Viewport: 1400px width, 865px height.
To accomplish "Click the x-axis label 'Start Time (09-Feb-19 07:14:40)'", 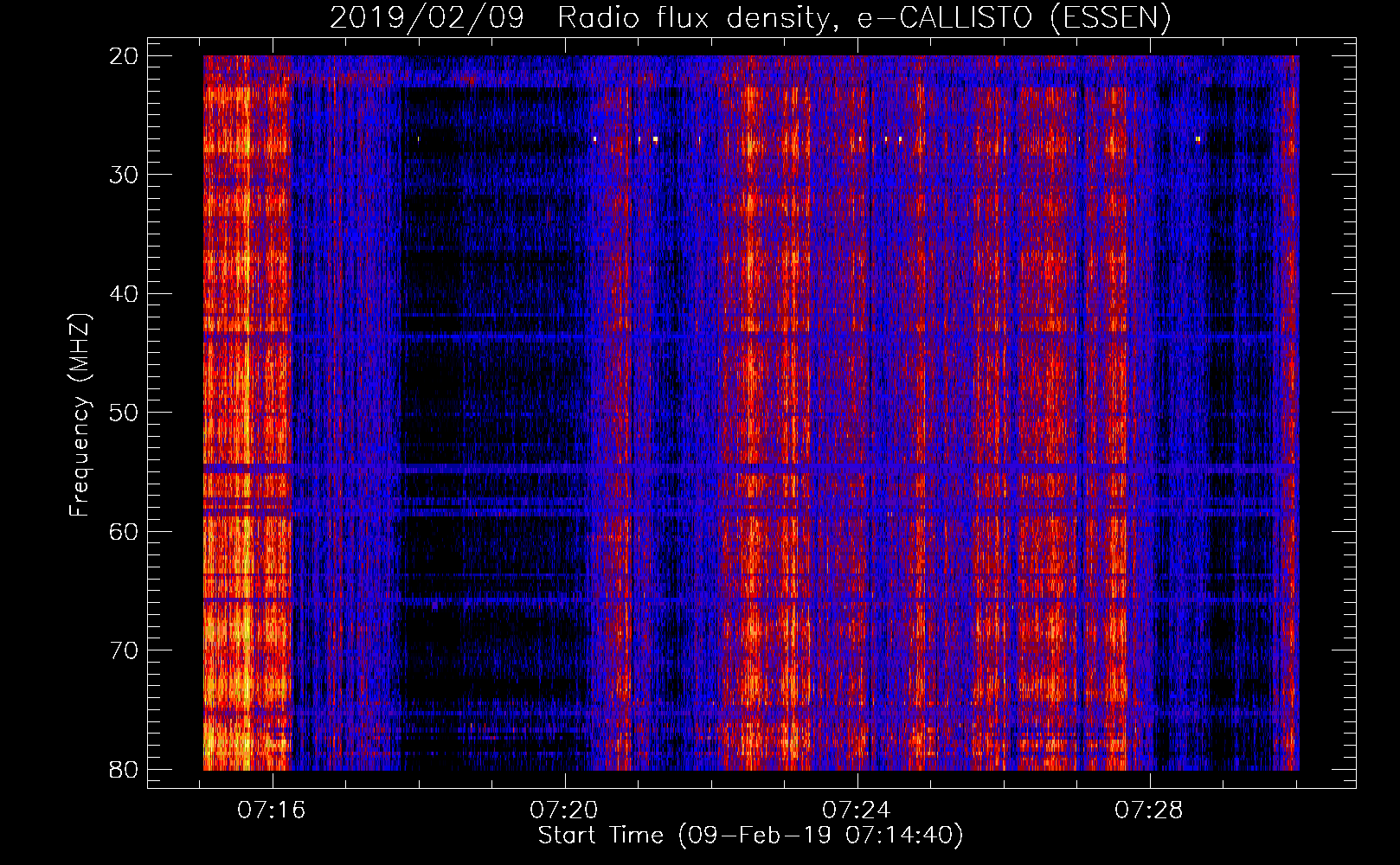I will point(751,836).
